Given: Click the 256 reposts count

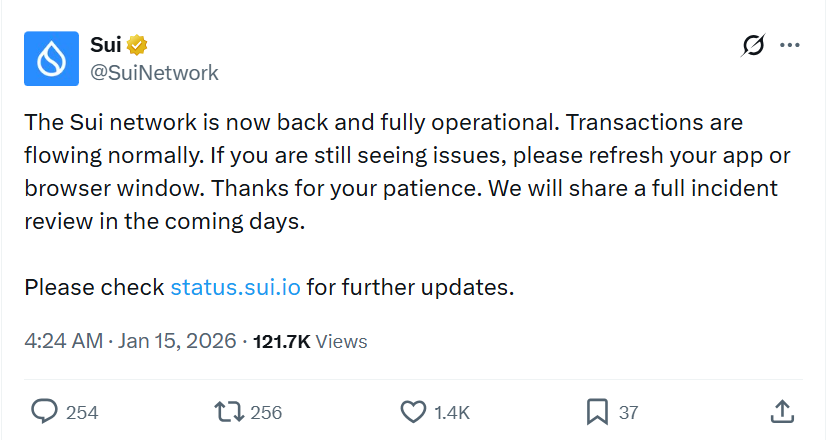Looking at the screenshot, I should (x=266, y=412).
